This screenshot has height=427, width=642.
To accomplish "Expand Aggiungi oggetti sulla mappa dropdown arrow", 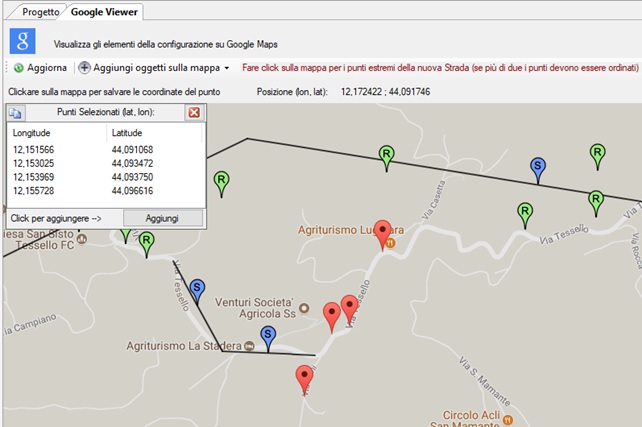I will coord(227,68).
